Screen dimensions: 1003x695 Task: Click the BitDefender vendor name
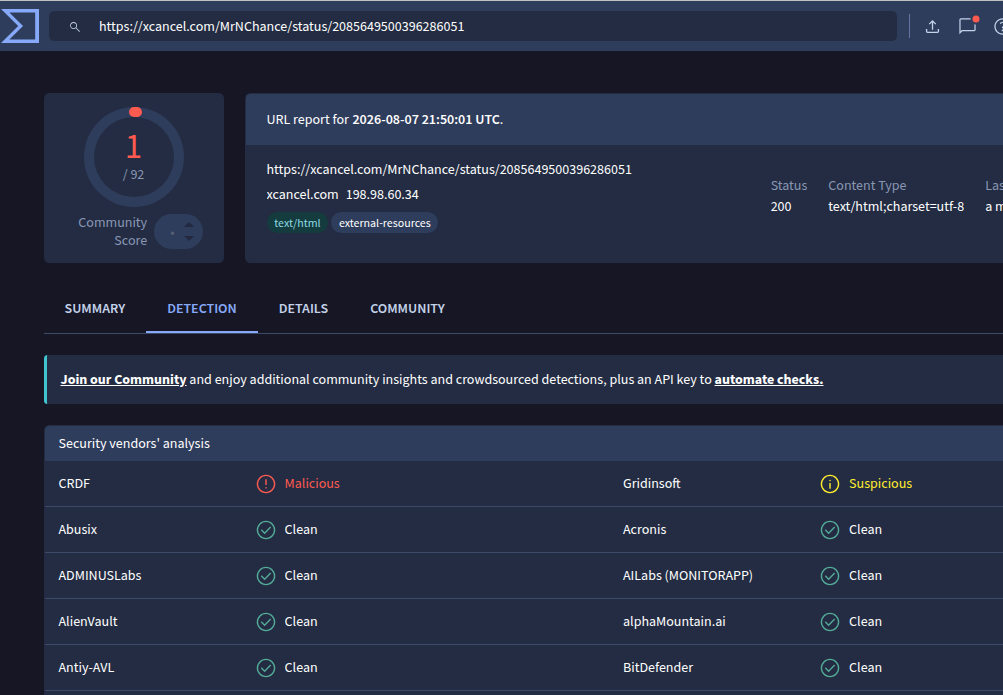[x=658, y=668]
